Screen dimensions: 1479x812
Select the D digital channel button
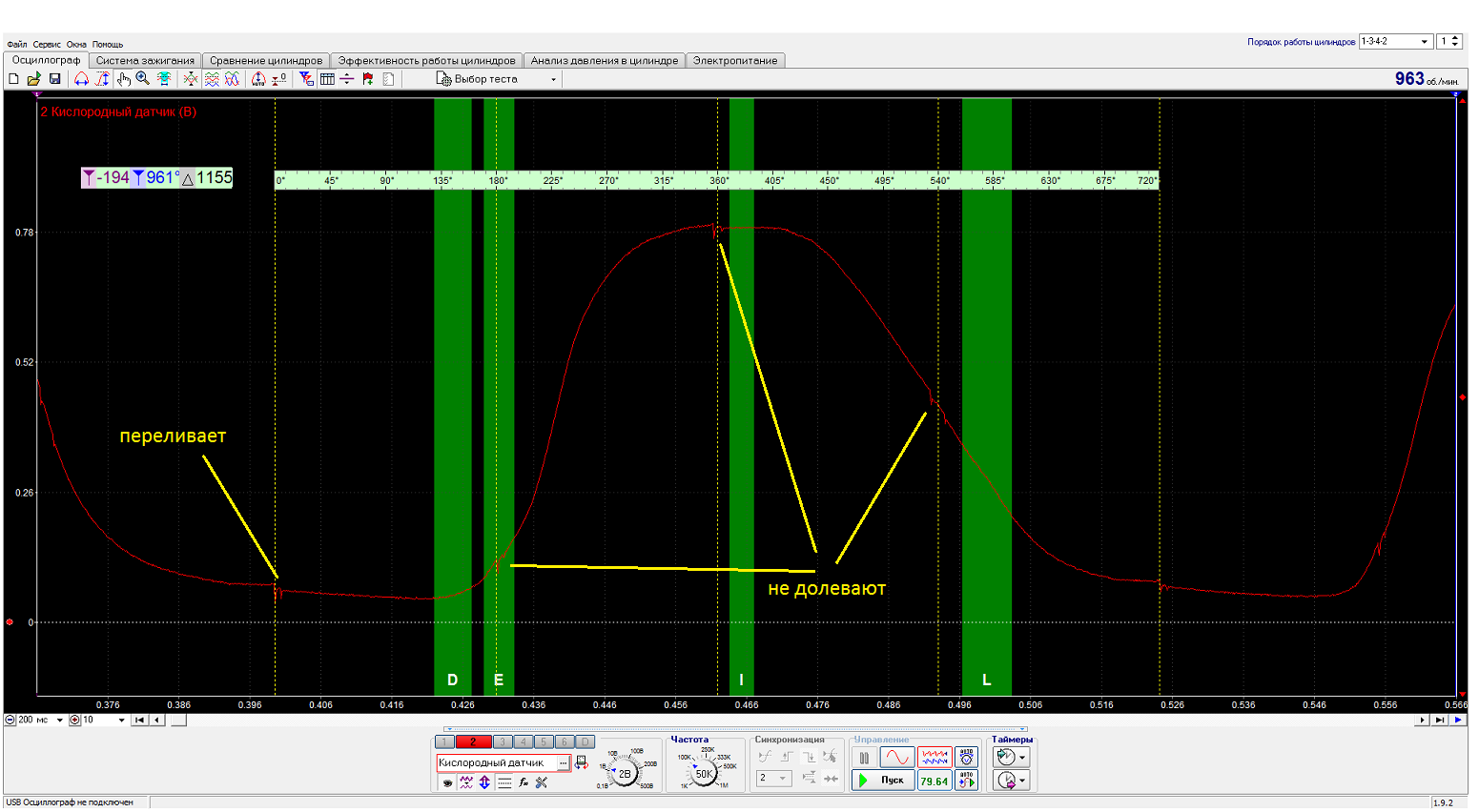click(x=585, y=741)
